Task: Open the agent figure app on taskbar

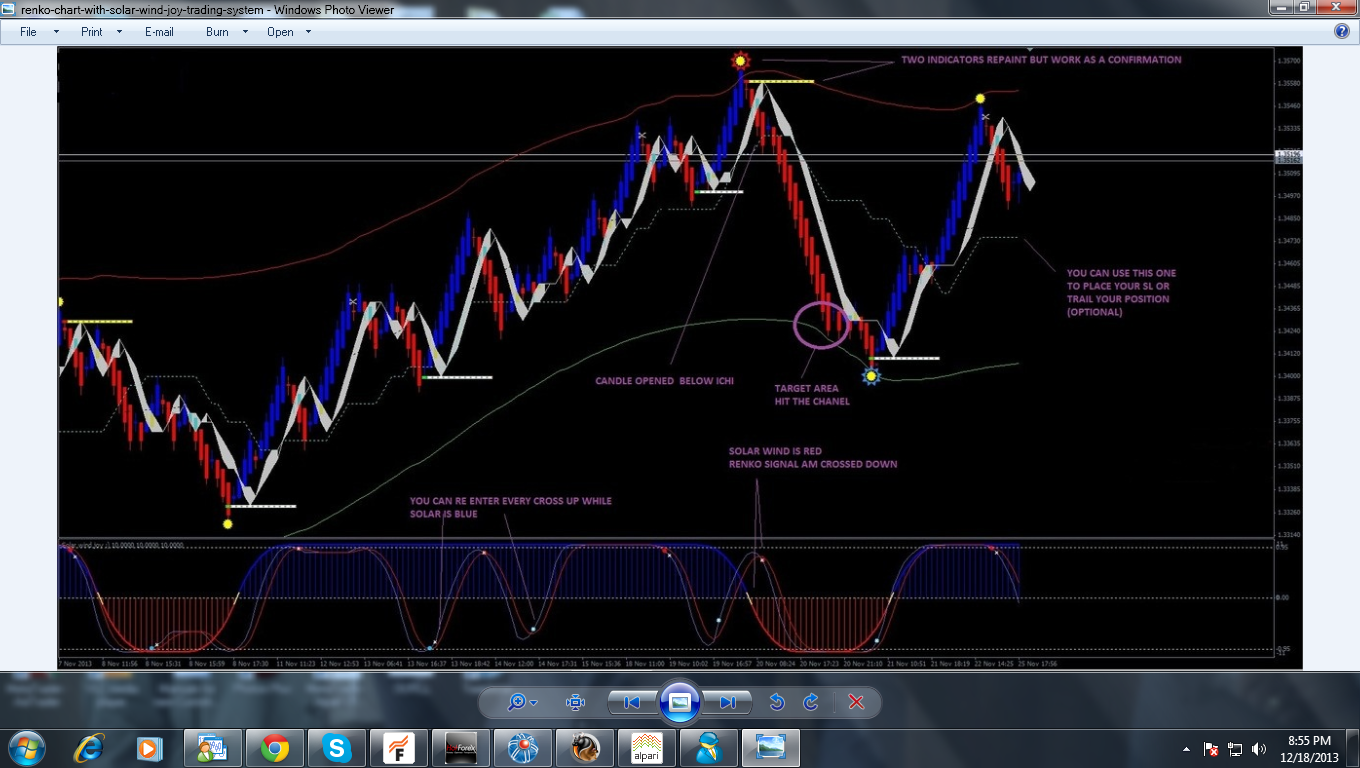Action: pyautogui.click(x=709, y=747)
